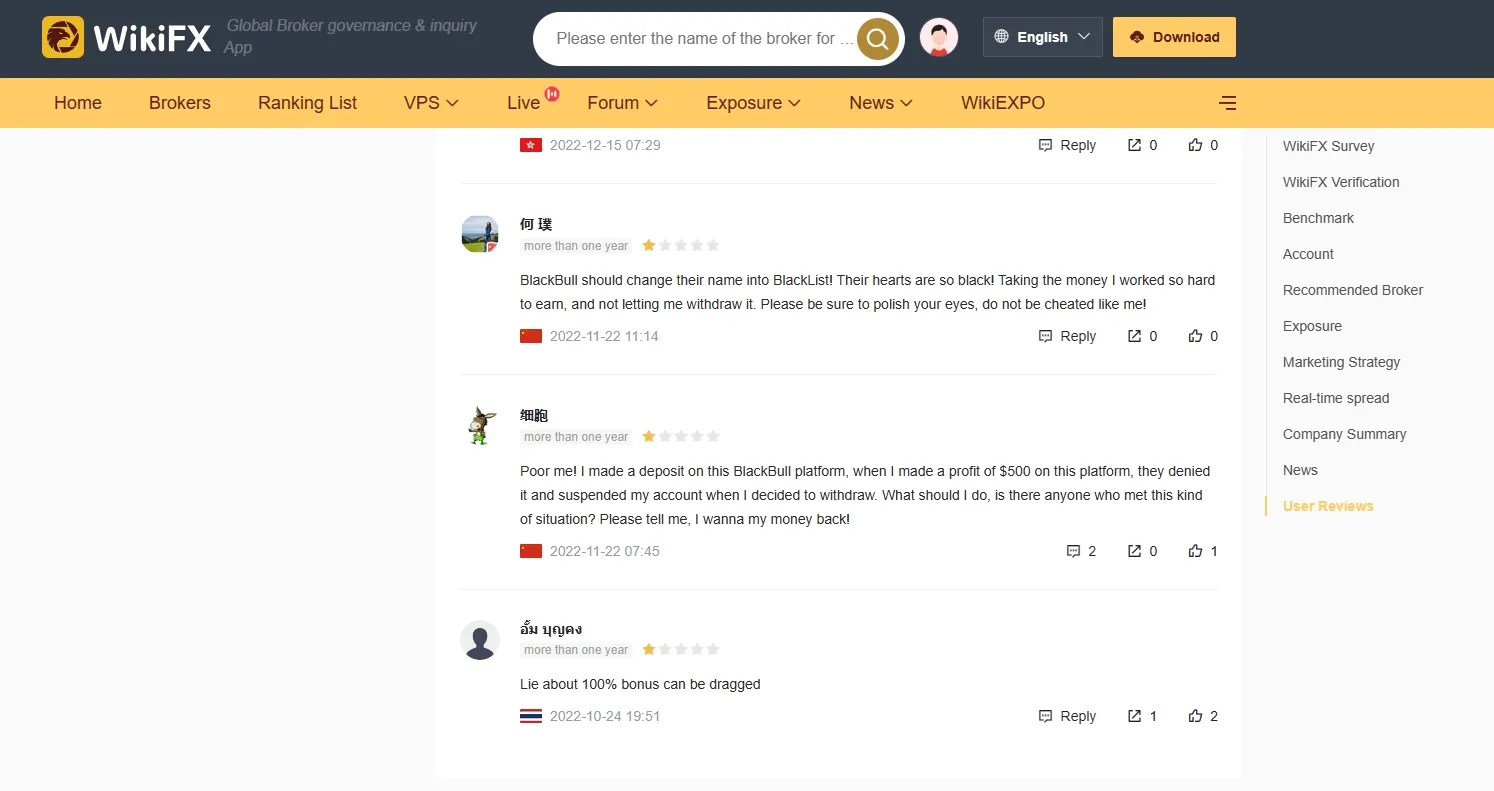Click username อั้ม บุญคง

(x=551, y=629)
